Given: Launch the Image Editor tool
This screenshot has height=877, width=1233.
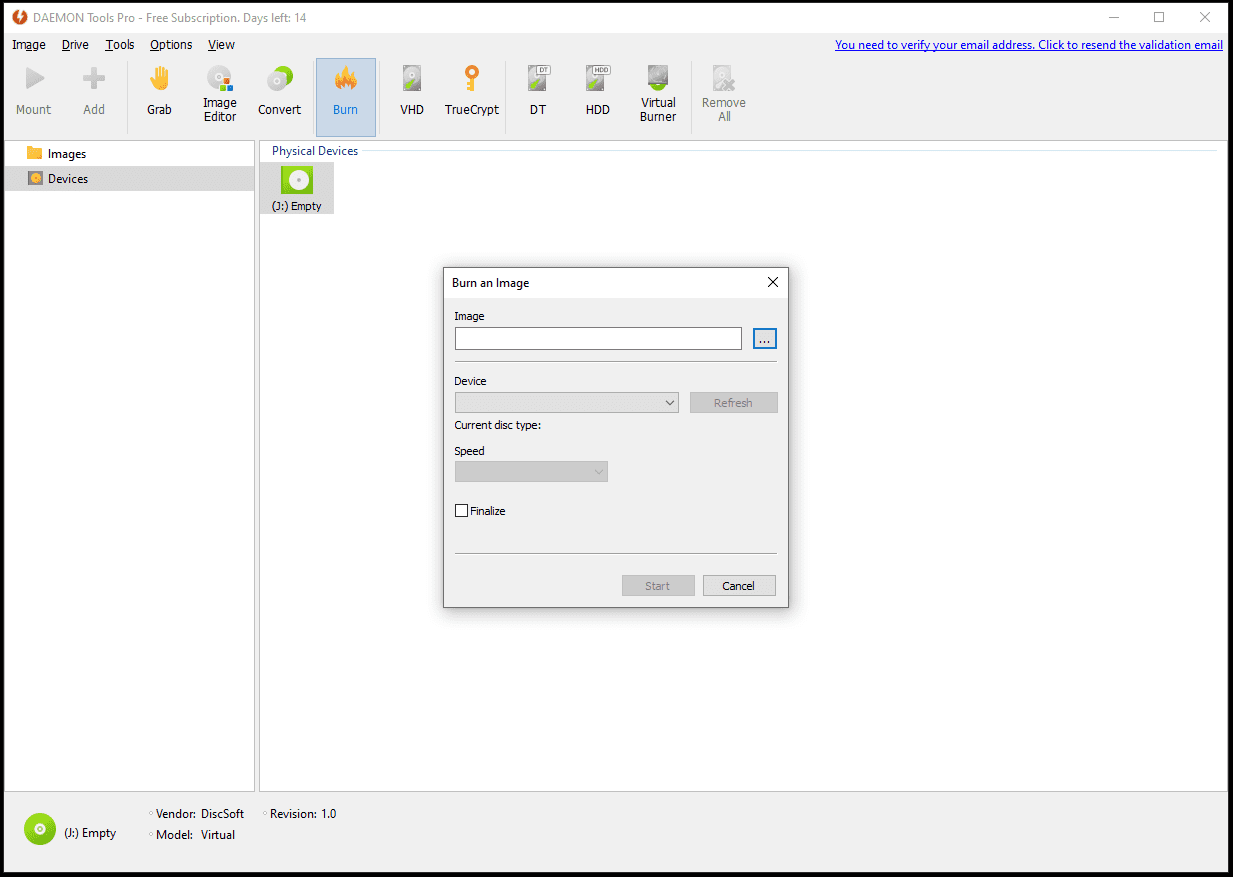Looking at the screenshot, I should click(220, 95).
